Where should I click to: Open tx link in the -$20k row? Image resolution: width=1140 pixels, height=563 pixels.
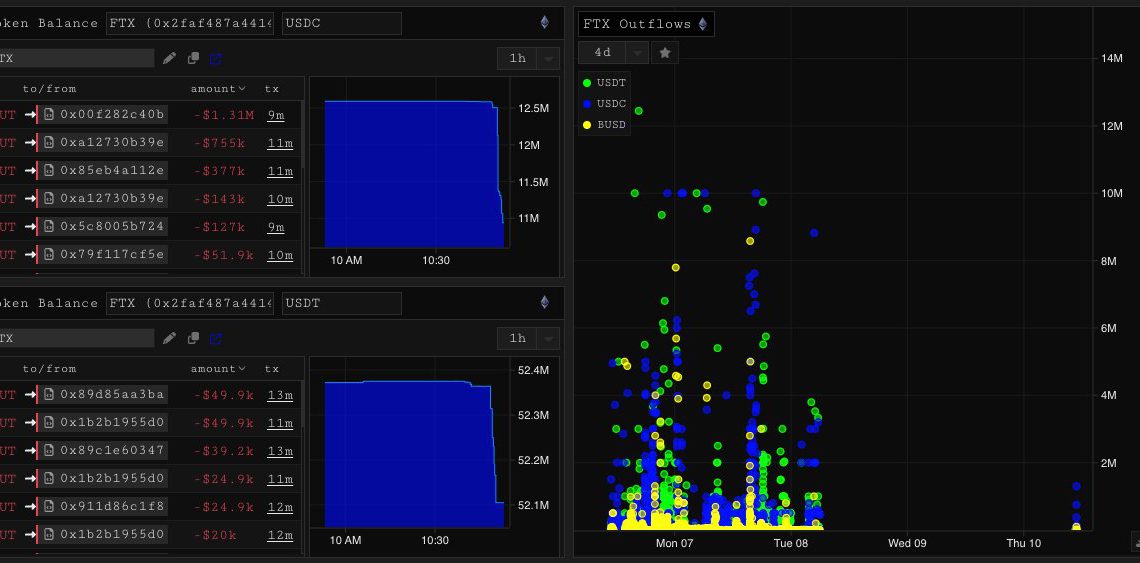click(x=280, y=535)
